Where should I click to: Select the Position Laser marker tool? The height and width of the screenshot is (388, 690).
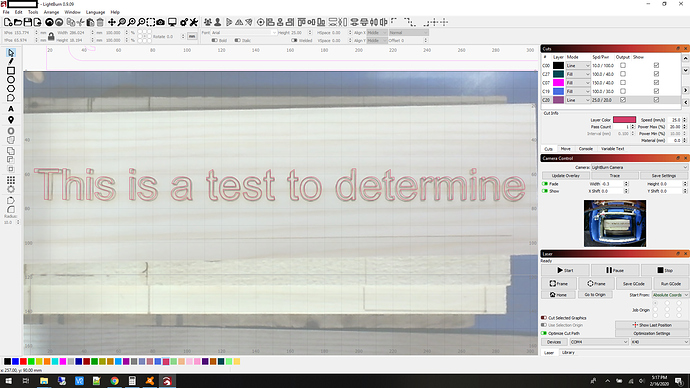[x=11, y=120]
